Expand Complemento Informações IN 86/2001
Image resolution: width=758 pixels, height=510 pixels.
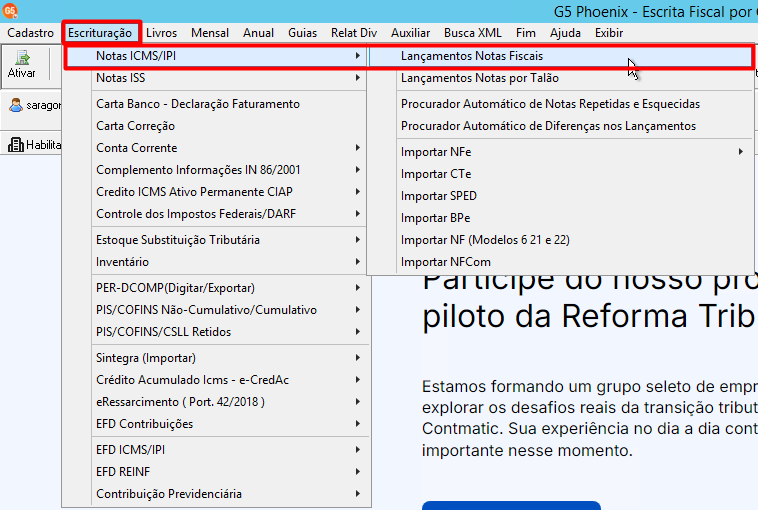(216, 170)
